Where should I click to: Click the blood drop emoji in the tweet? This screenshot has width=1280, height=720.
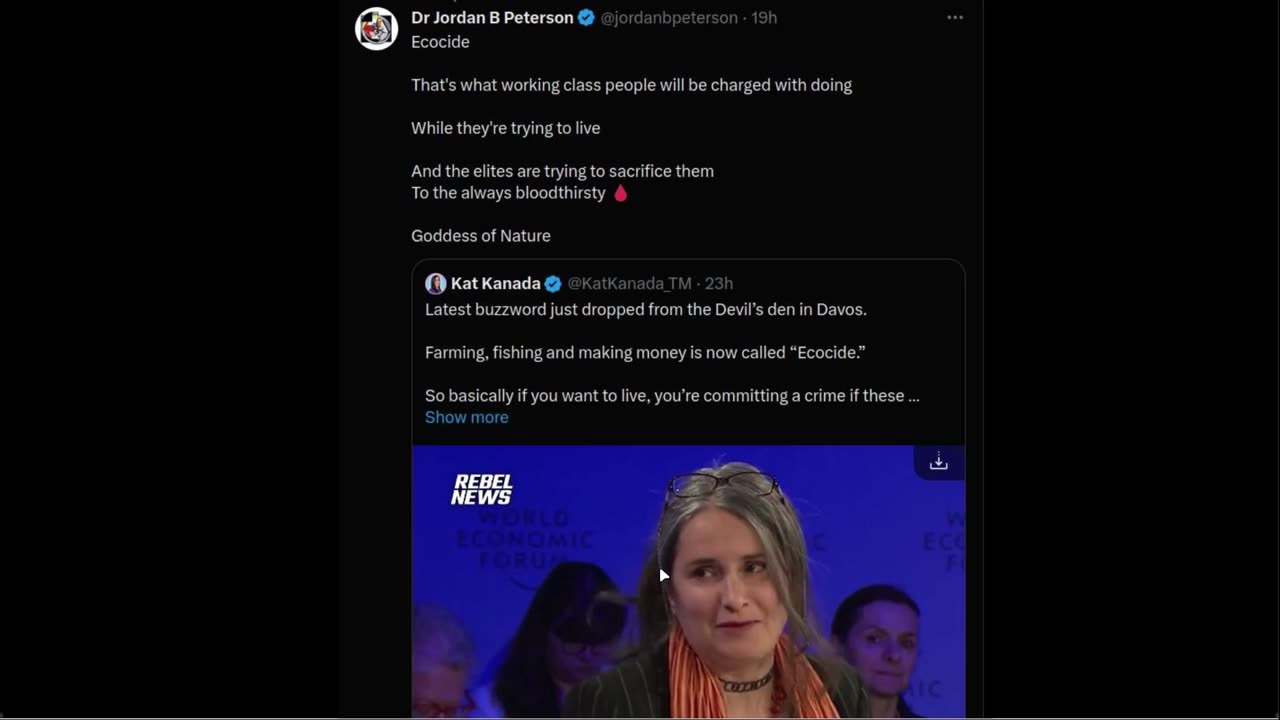tap(620, 193)
